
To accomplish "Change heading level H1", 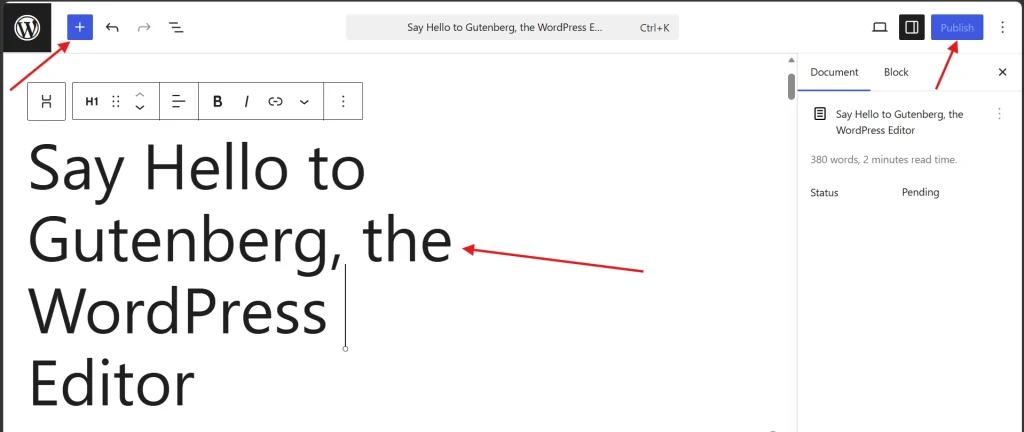I will 91,101.
